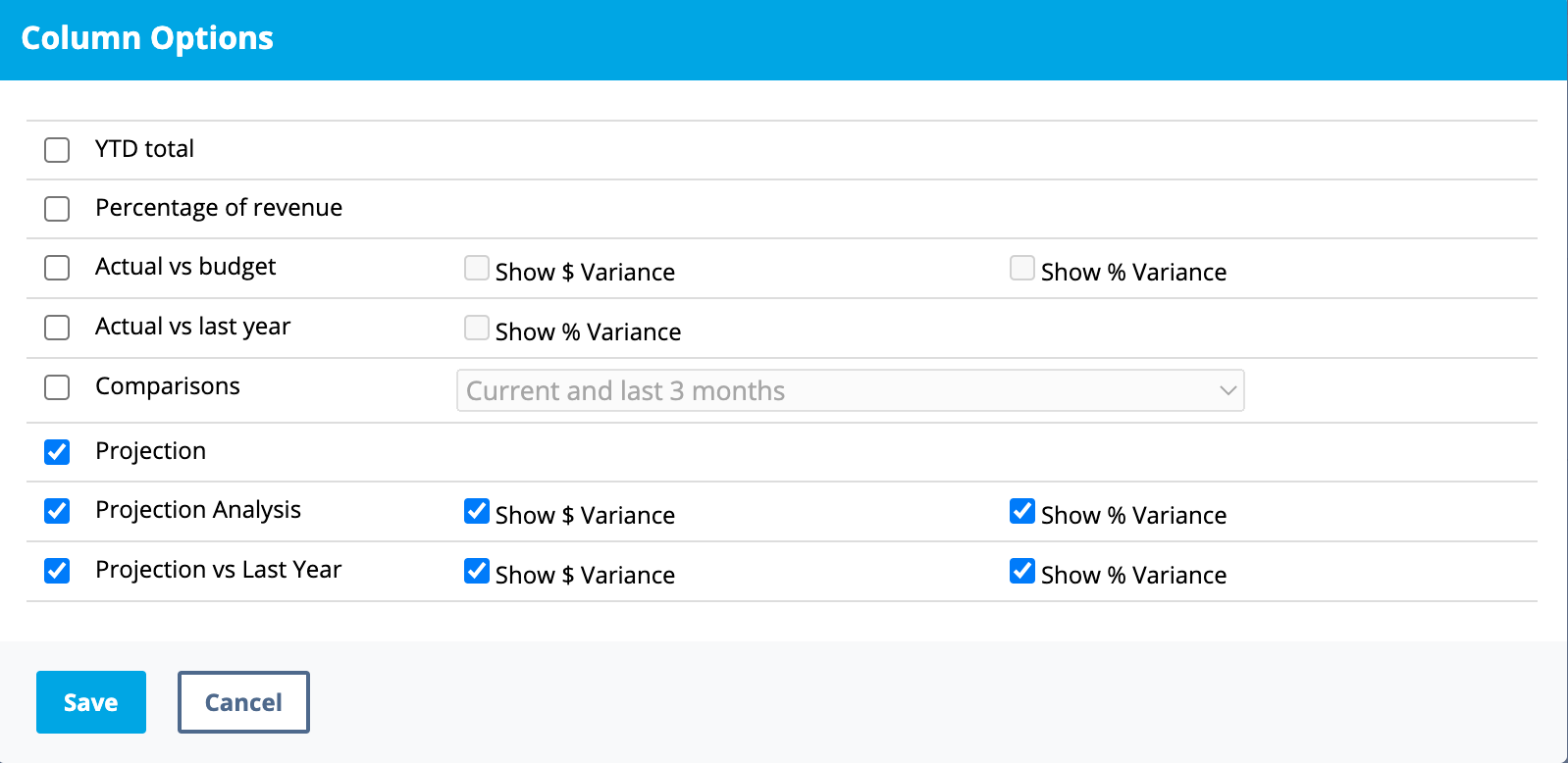Untick the Projection vs Last Year checkbox
Image resolution: width=1568 pixels, height=763 pixels.
coord(57,571)
